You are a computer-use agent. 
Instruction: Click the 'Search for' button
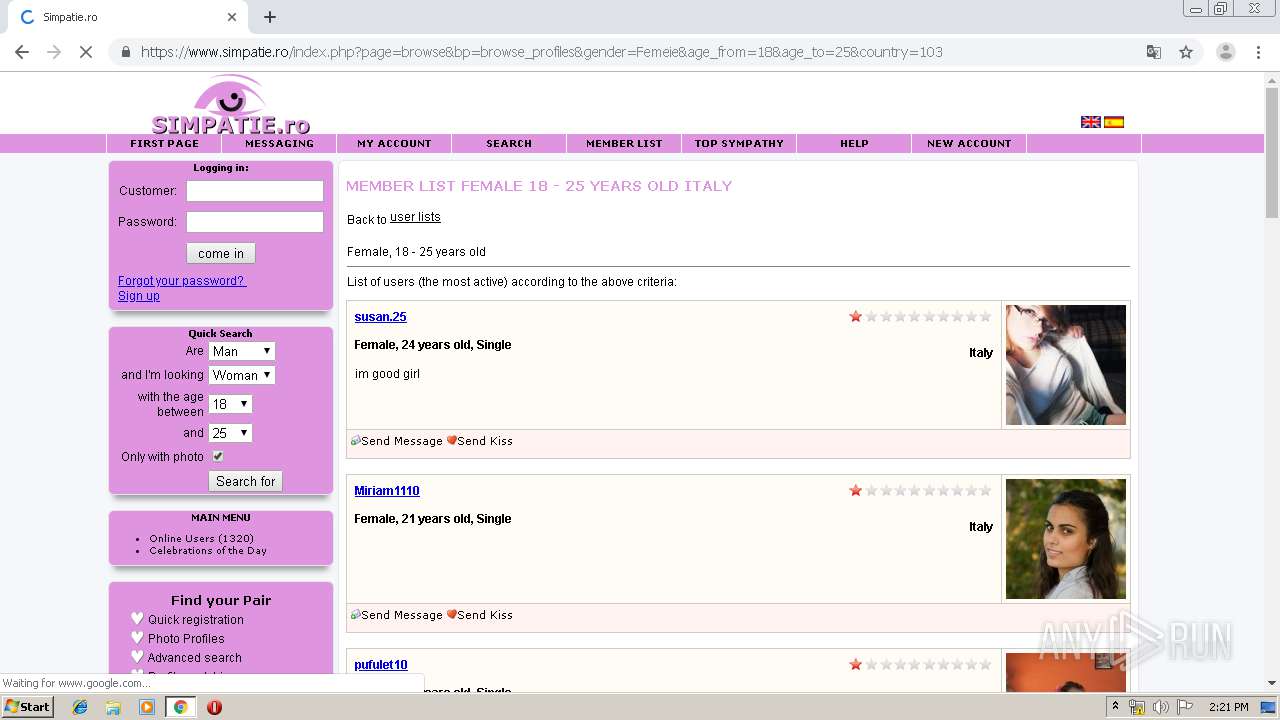tap(245, 481)
